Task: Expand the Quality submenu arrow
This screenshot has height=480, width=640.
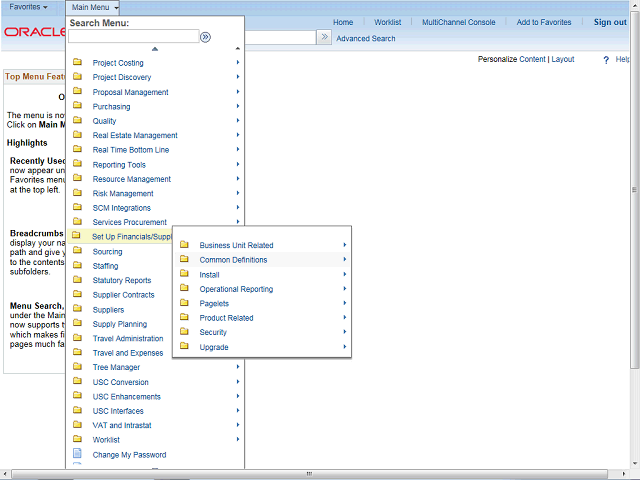Action: [x=238, y=120]
